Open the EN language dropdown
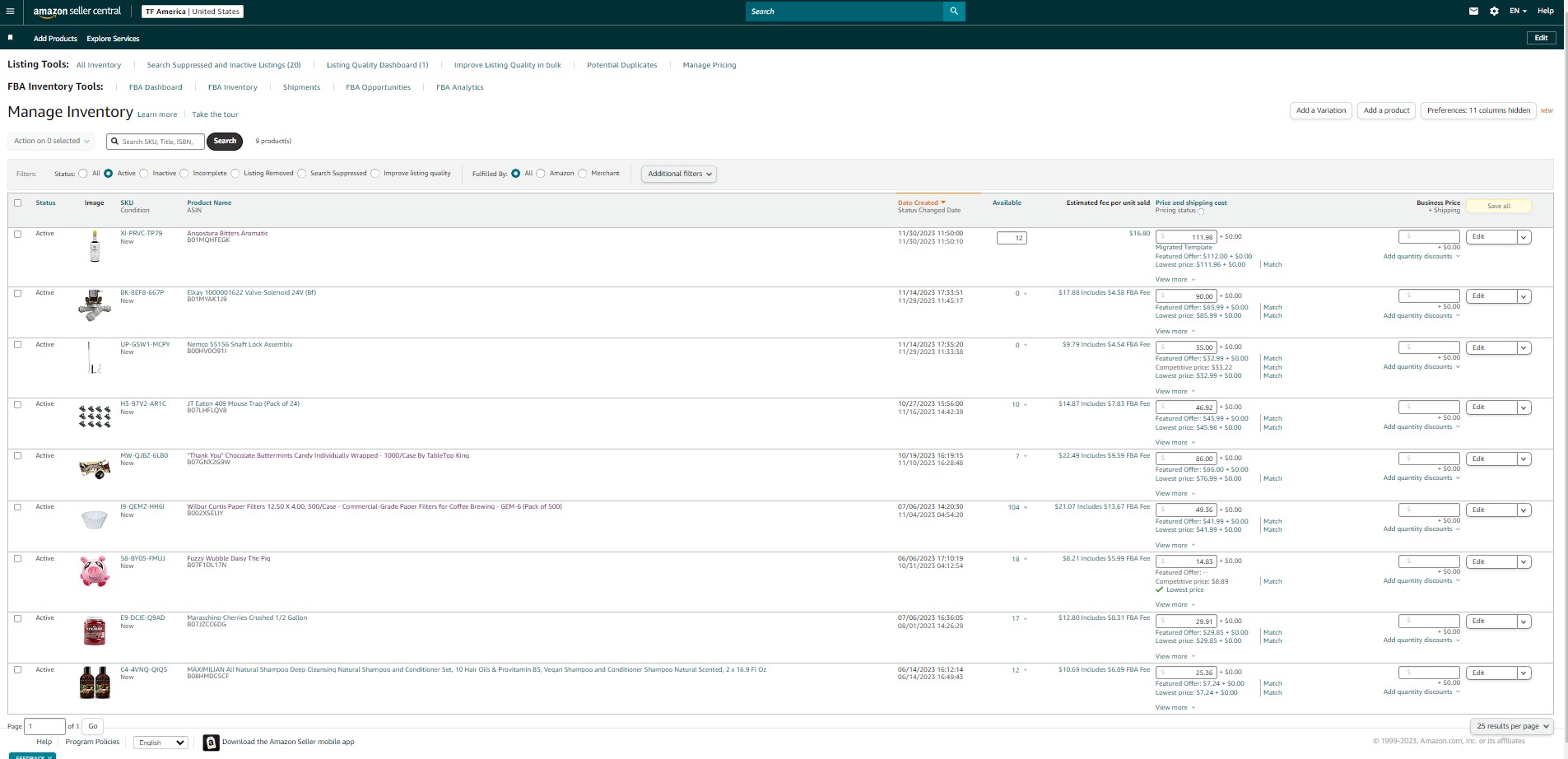This screenshot has width=1568, height=759. pyautogui.click(x=1518, y=12)
